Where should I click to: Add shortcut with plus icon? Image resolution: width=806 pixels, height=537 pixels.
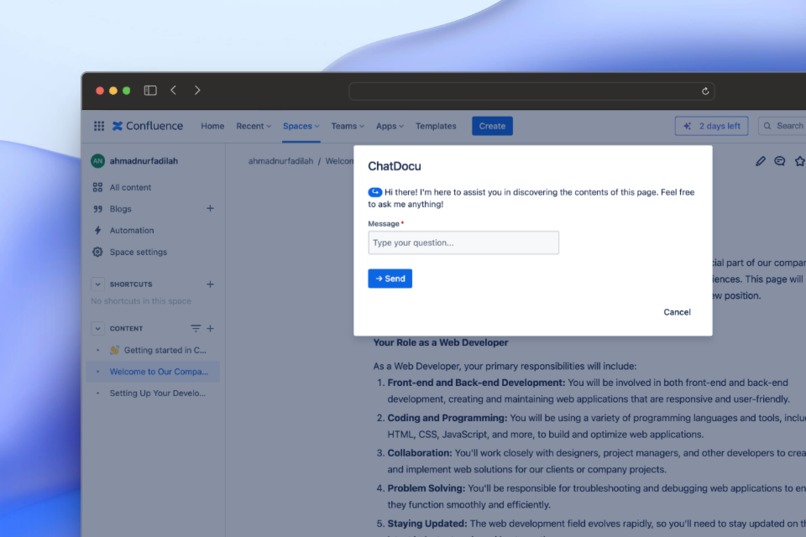pos(210,284)
